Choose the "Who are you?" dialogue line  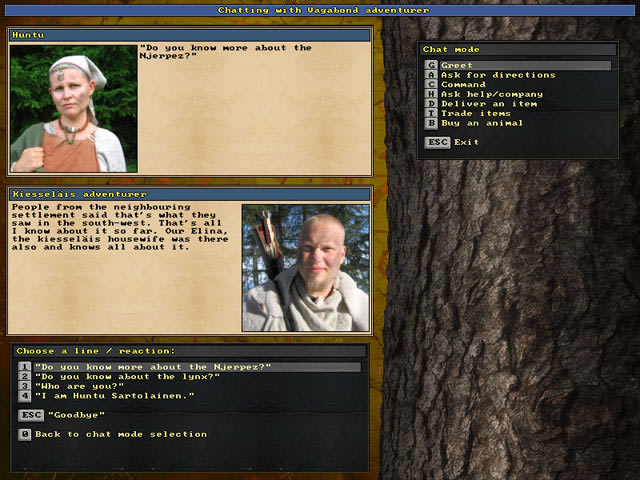75,386
